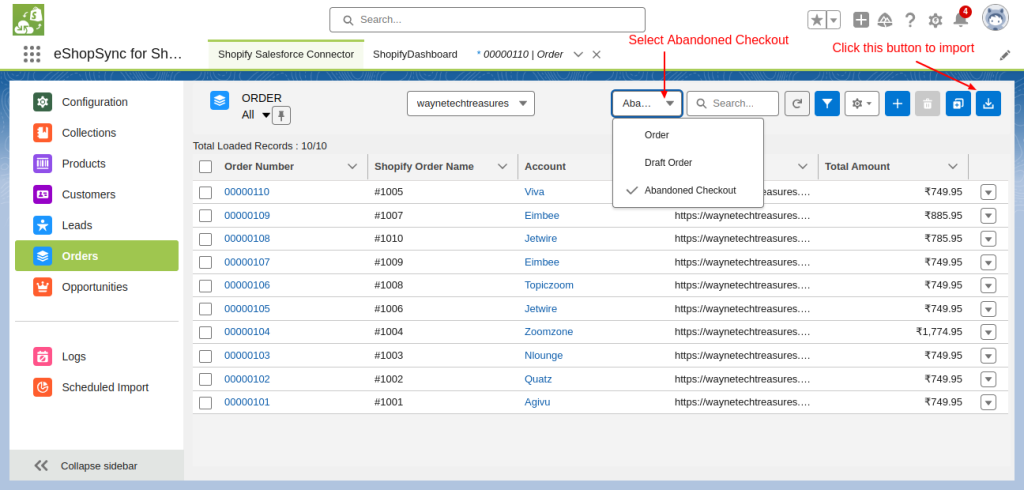Open the Configuration sidebar icon
The image size is (1024, 490).
(x=42, y=102)
